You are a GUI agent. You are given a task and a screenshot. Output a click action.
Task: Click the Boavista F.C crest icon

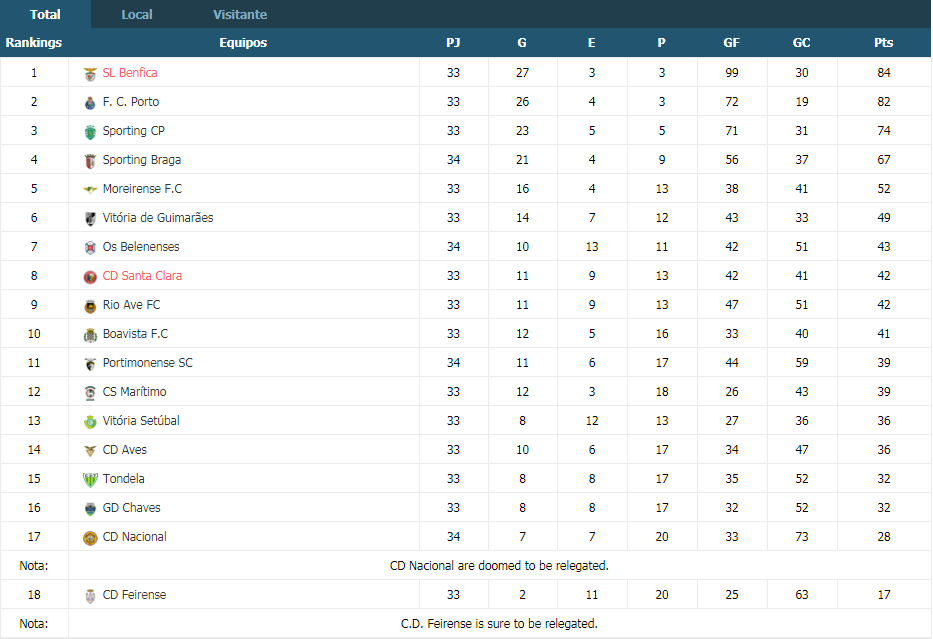pyautogui.click(x=90, y=335)
